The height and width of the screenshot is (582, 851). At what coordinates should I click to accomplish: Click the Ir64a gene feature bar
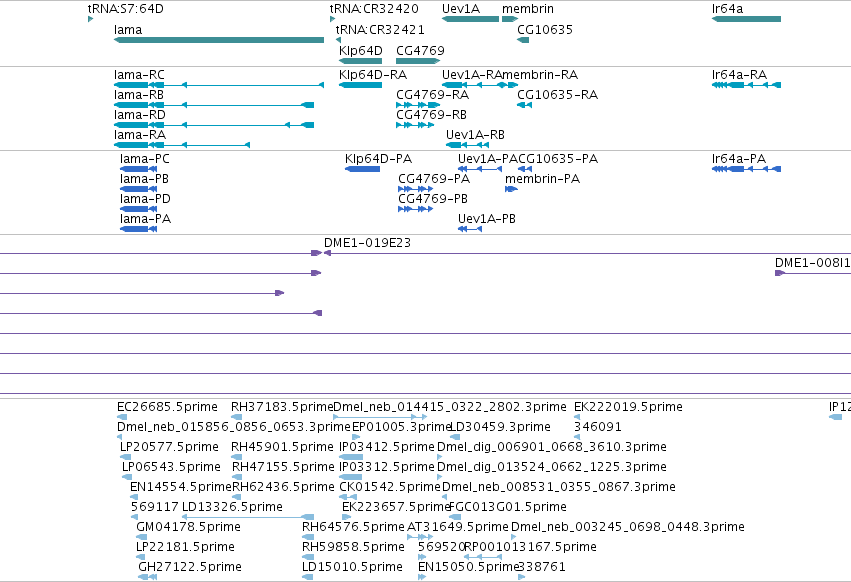pyautogui.click(x=746, y=19)
